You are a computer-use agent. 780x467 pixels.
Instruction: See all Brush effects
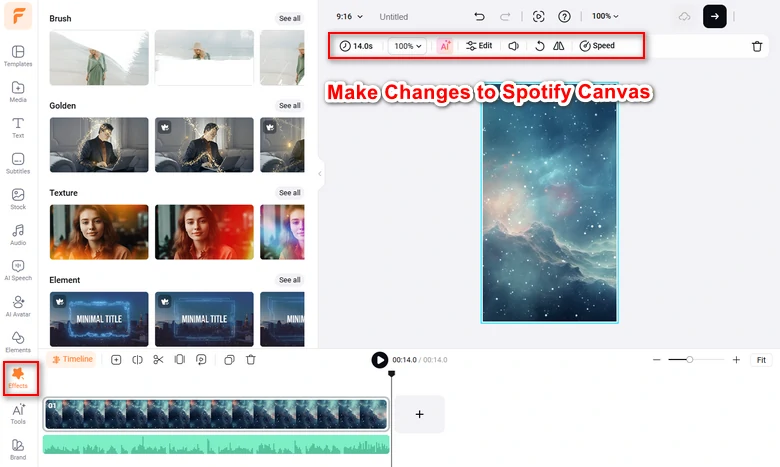(290, 18)
